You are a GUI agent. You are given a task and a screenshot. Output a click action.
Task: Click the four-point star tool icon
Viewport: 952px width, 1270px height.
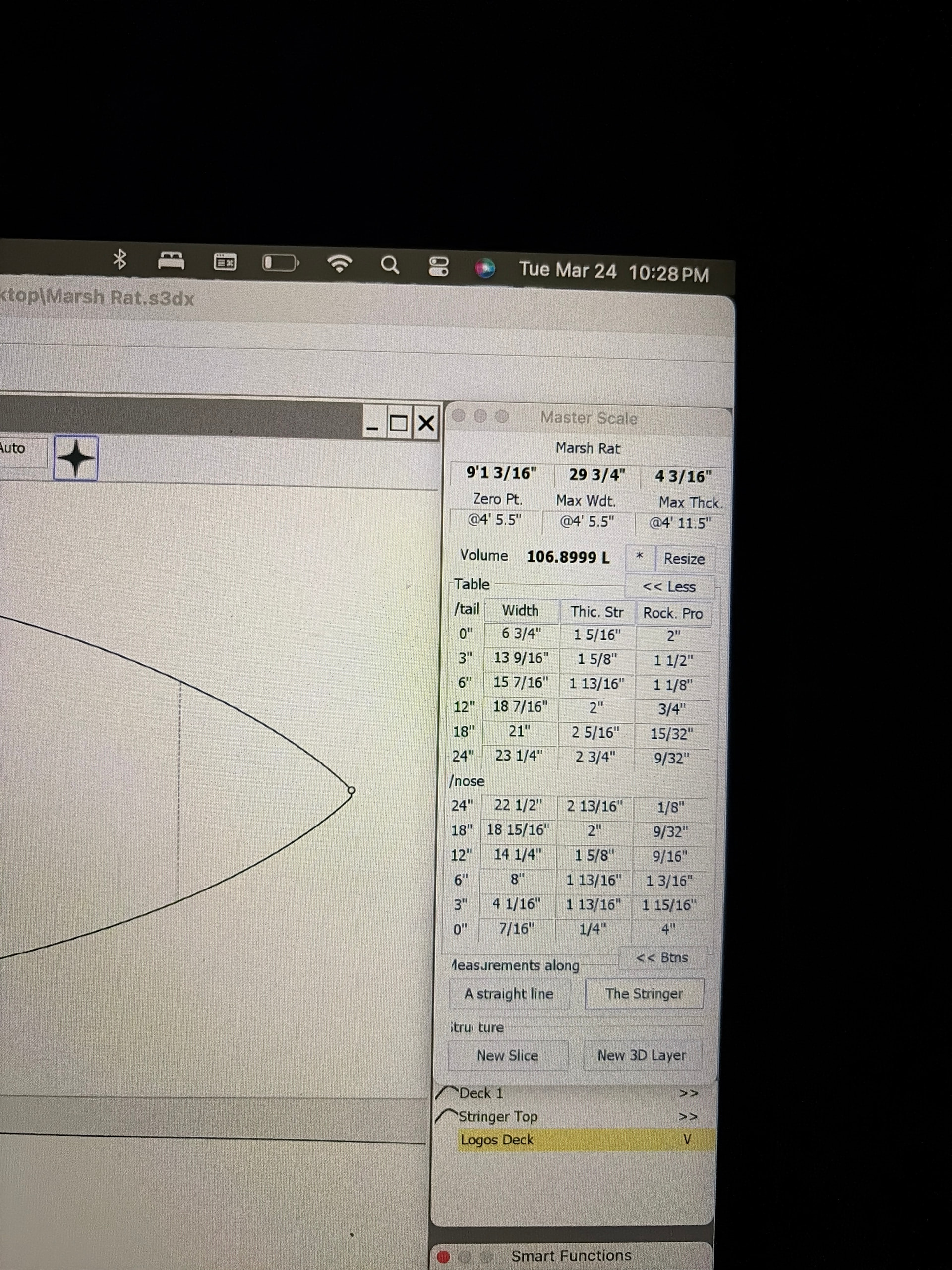(76, 458)
